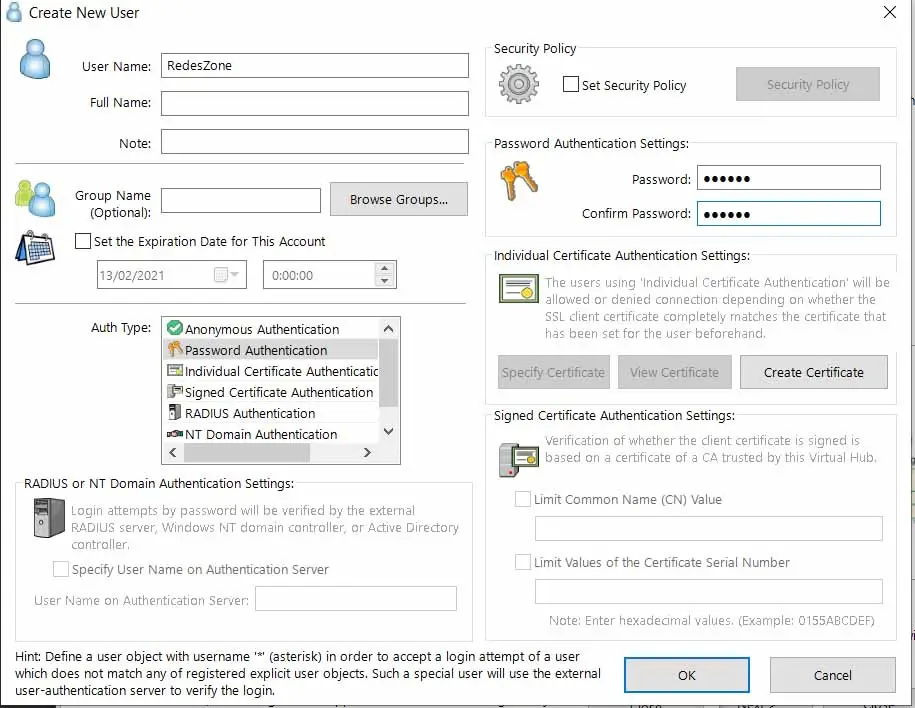The image size is (915, 708).
Task: Click Auth Type list scroll left arrow
Action: pyautogui.click(x=173, y=452)
